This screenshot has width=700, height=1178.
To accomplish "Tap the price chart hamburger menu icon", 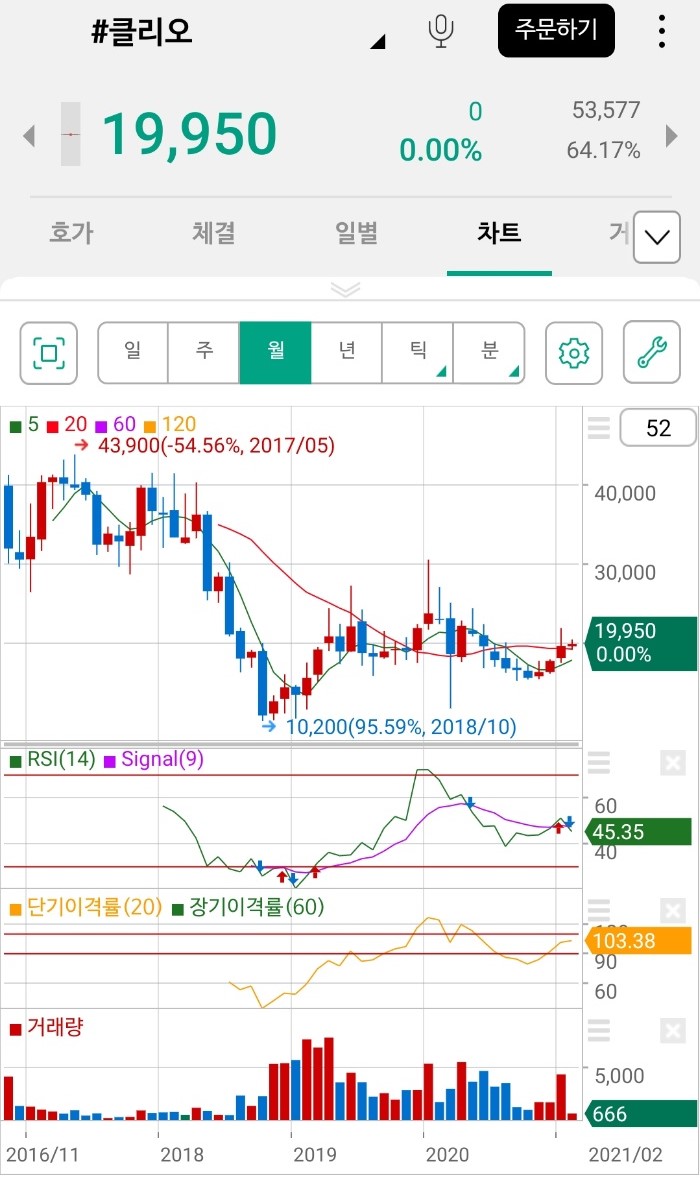I will pos(599,428).
